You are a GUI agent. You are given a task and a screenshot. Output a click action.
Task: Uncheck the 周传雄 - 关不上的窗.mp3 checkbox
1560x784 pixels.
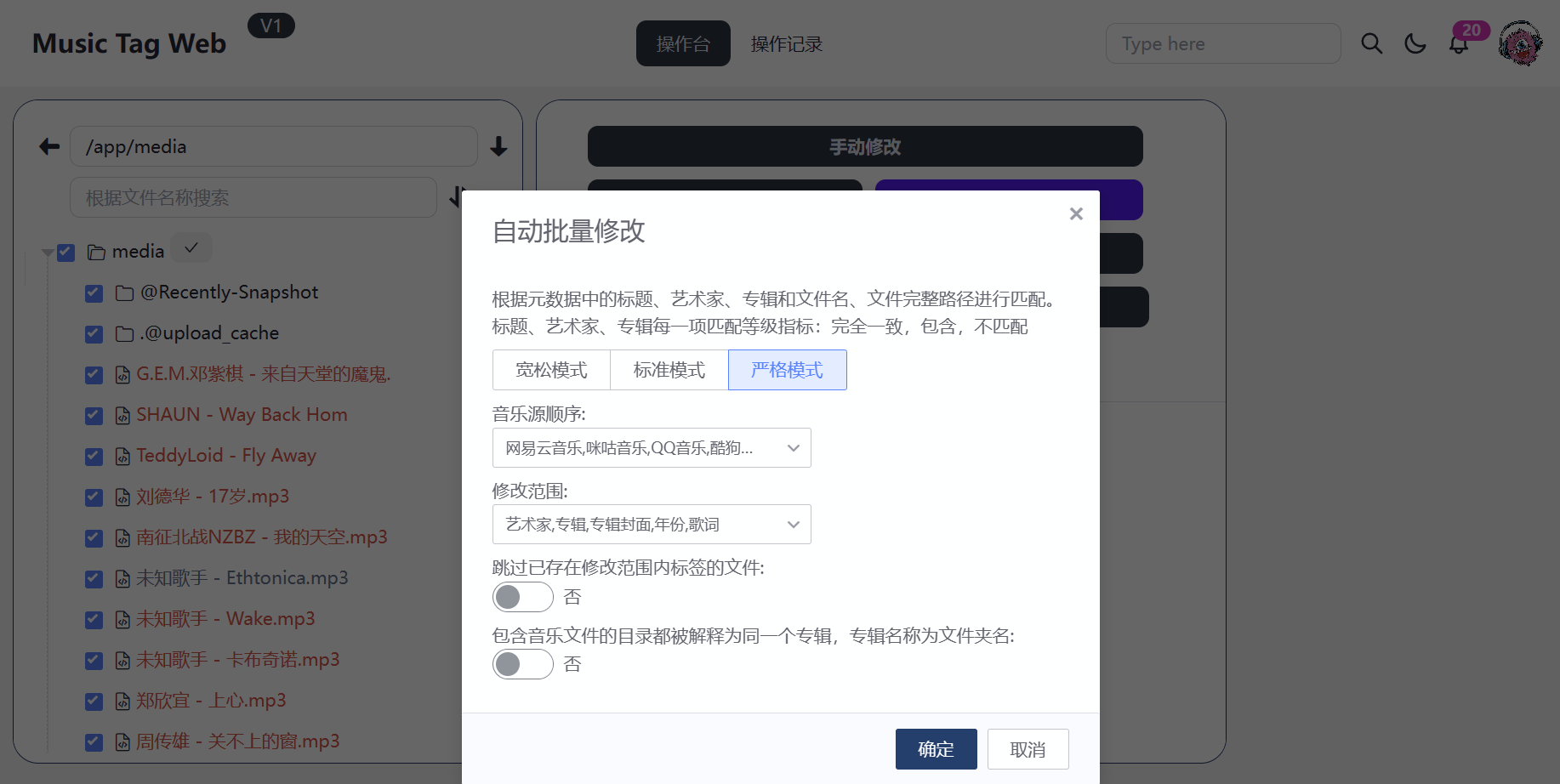pos(94,741)
